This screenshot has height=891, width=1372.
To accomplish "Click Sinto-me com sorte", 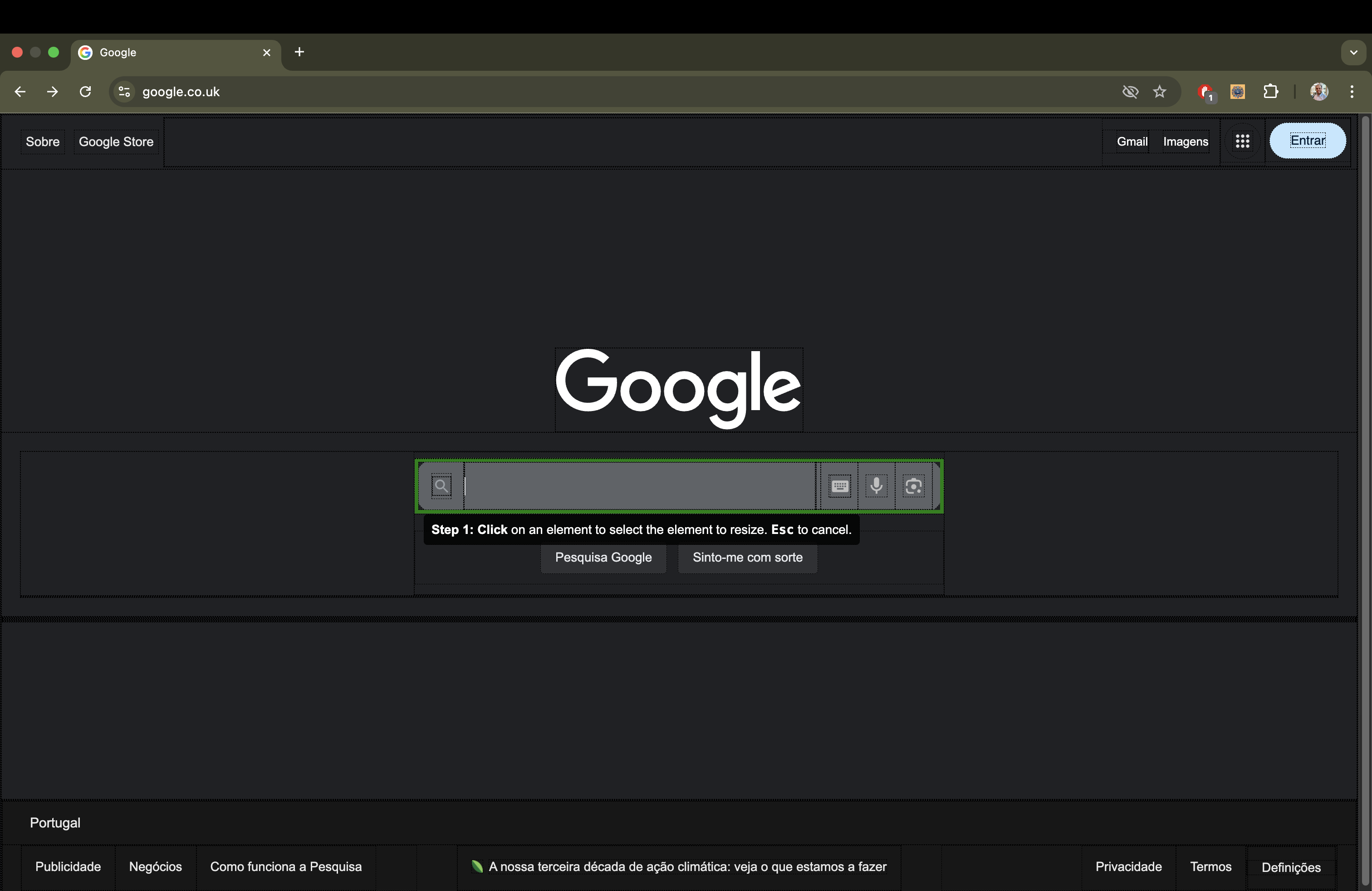I will tap(747, 557).
